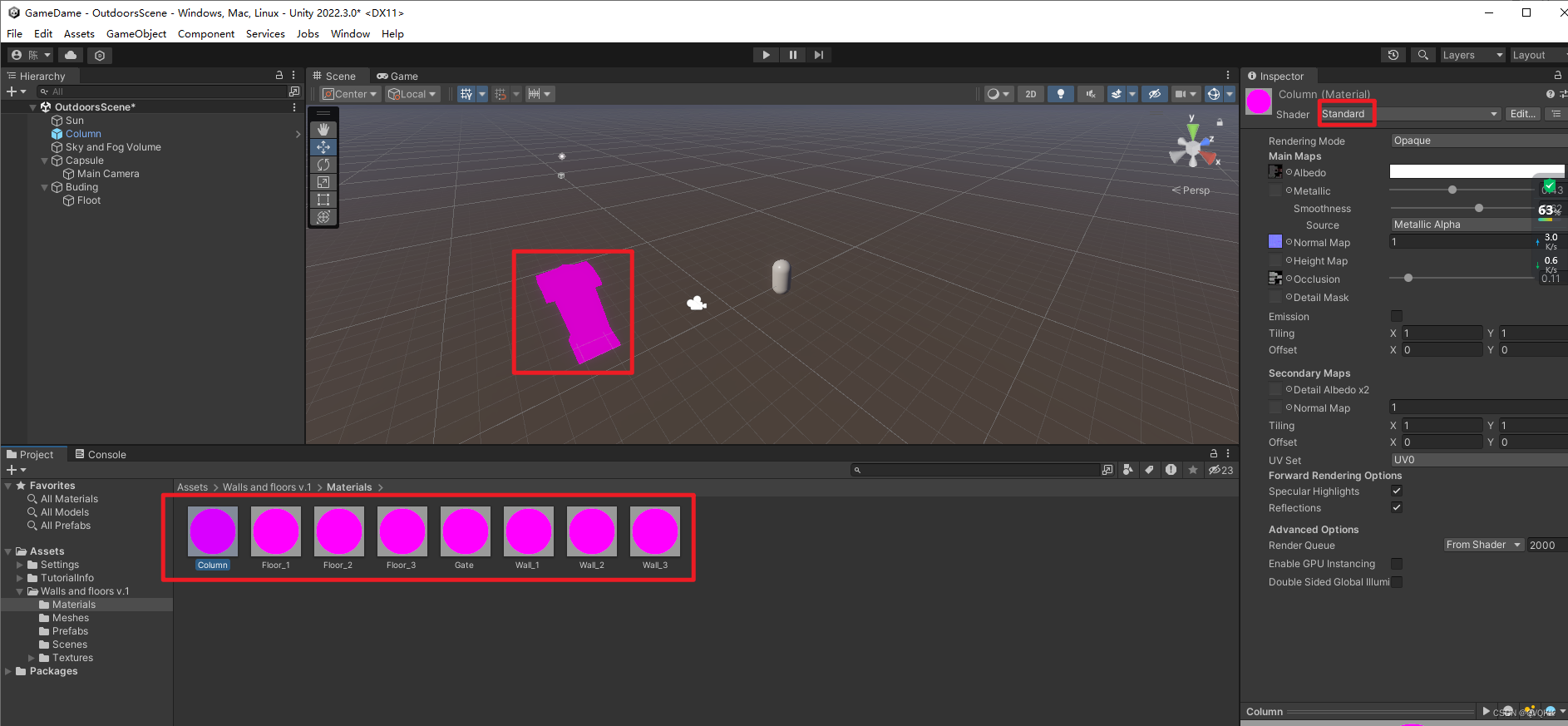Select the Hand view tool
The width and height of the screenshot is (1568, 726).
tap(323, 130)
